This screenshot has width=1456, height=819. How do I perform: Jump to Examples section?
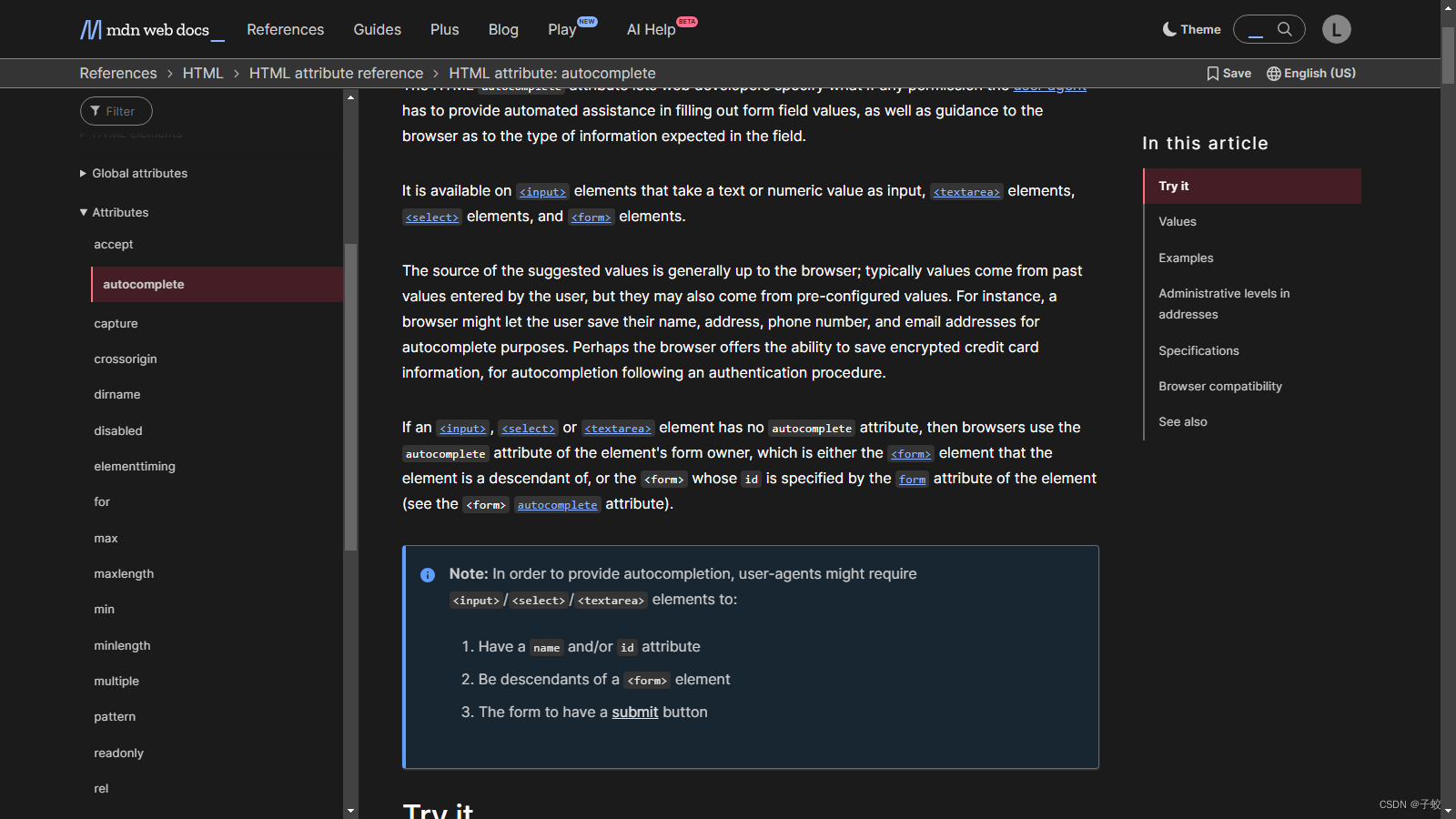1186,258
